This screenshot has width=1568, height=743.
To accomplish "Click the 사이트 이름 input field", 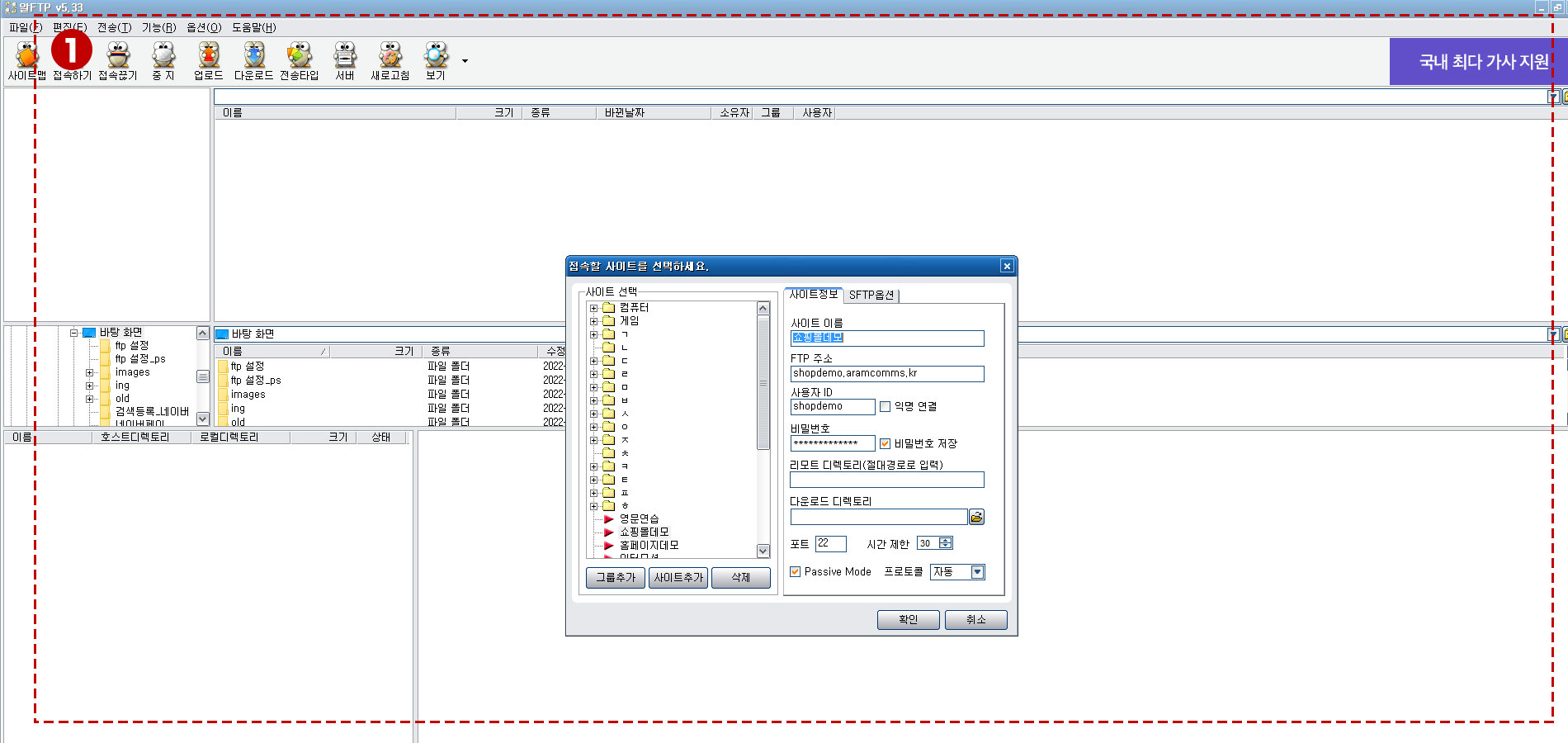I will coord(887,338).
